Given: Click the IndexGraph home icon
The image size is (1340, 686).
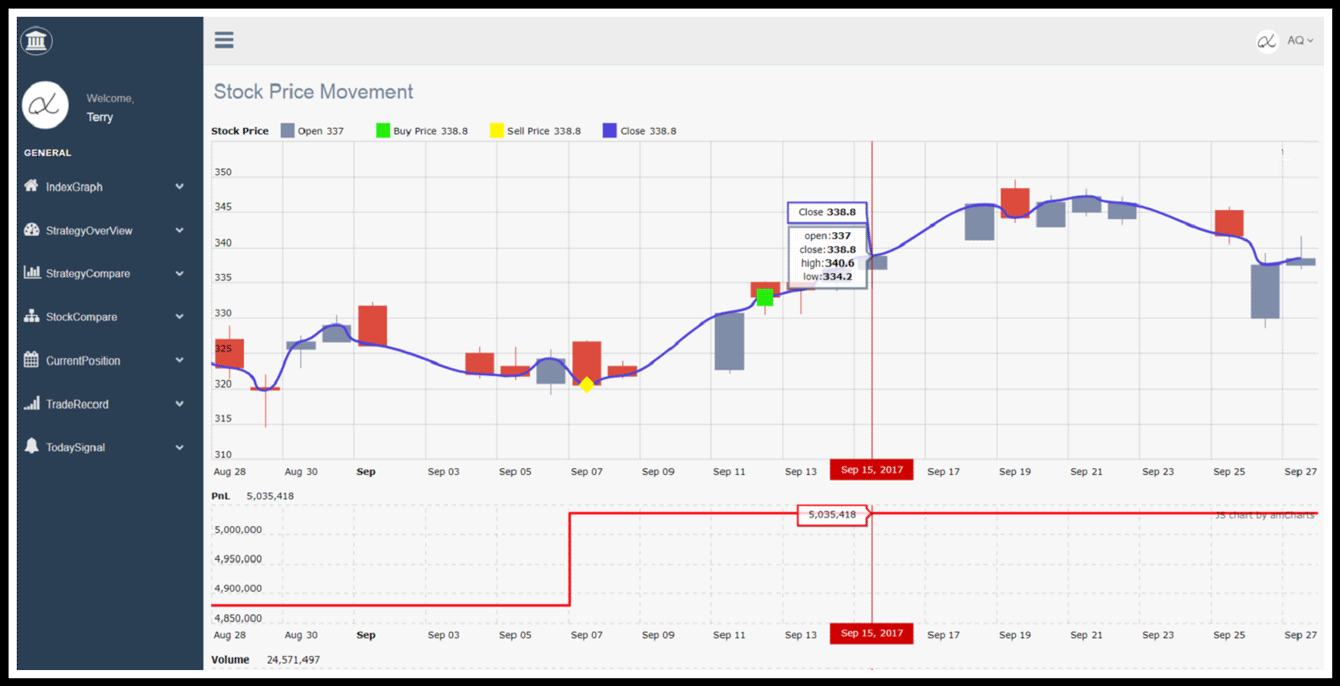Looking at the screenshot, I should pos(32,186).
